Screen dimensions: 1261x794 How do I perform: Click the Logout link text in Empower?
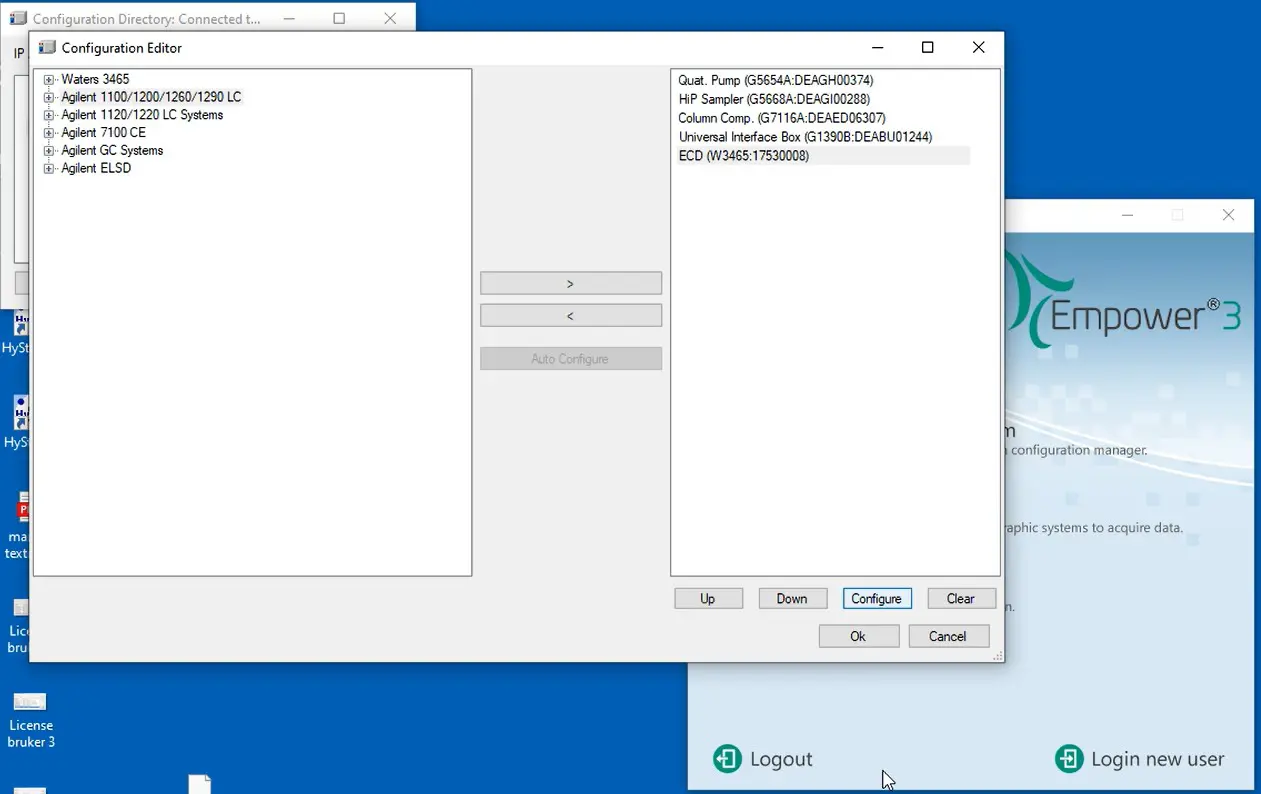pyautogui.click(x=781, y=759)
